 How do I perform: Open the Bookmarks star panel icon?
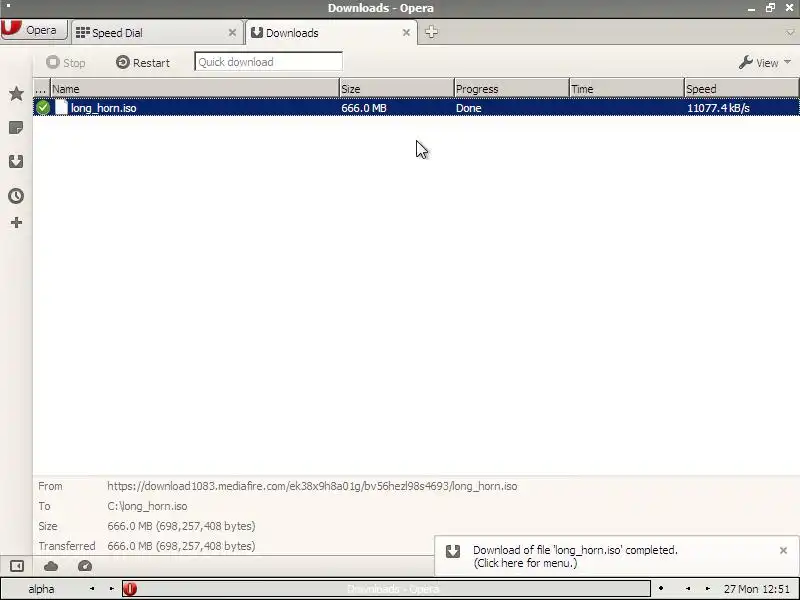coord(16,93)
